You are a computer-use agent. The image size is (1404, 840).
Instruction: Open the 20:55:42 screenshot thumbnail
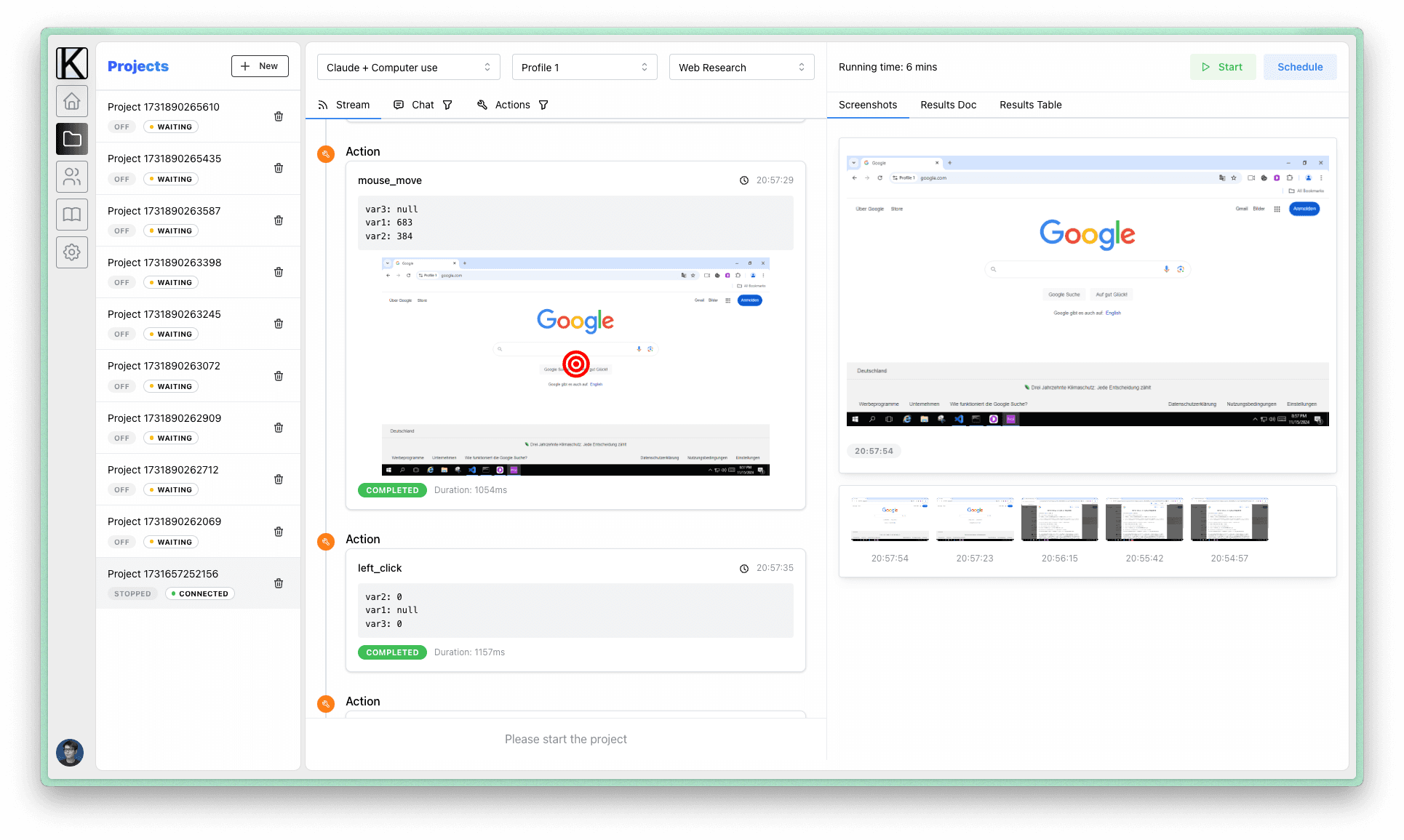point(1144,519)
